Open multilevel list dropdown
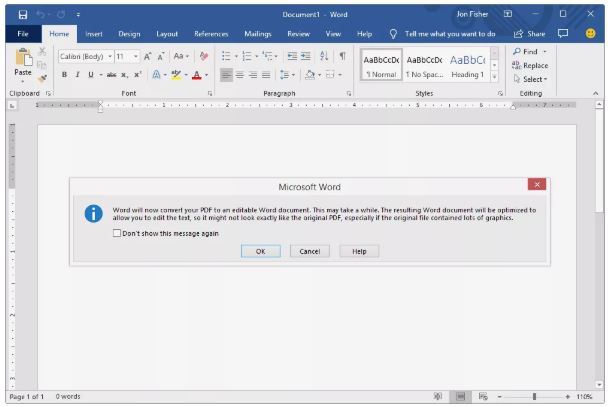This screenshot has width=612, height=407. tap(276, 57)
